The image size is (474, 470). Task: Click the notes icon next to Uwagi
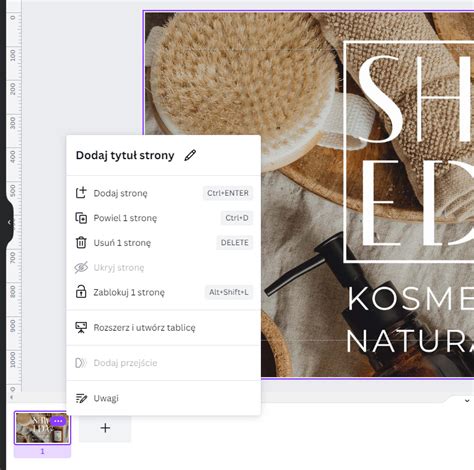pyautogui.click(x=81, y=398)
